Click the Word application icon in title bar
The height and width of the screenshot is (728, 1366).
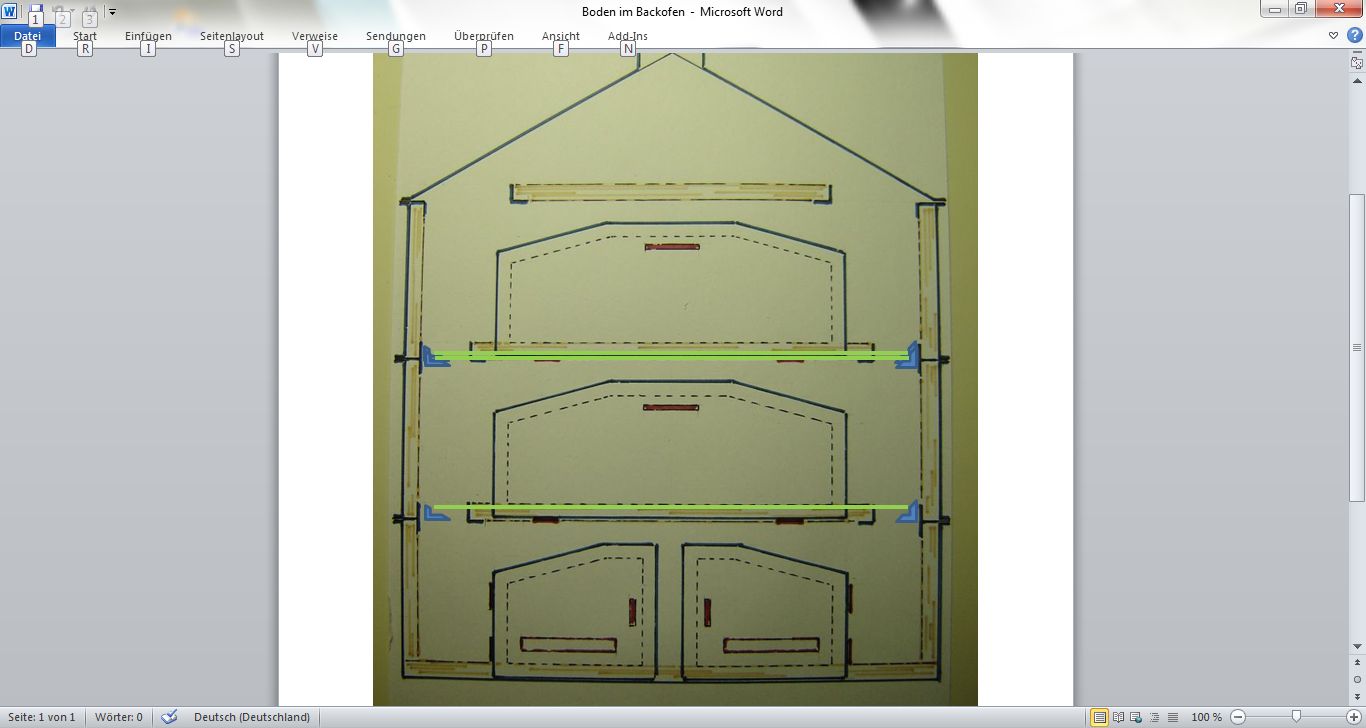click(x=10, y=11)
